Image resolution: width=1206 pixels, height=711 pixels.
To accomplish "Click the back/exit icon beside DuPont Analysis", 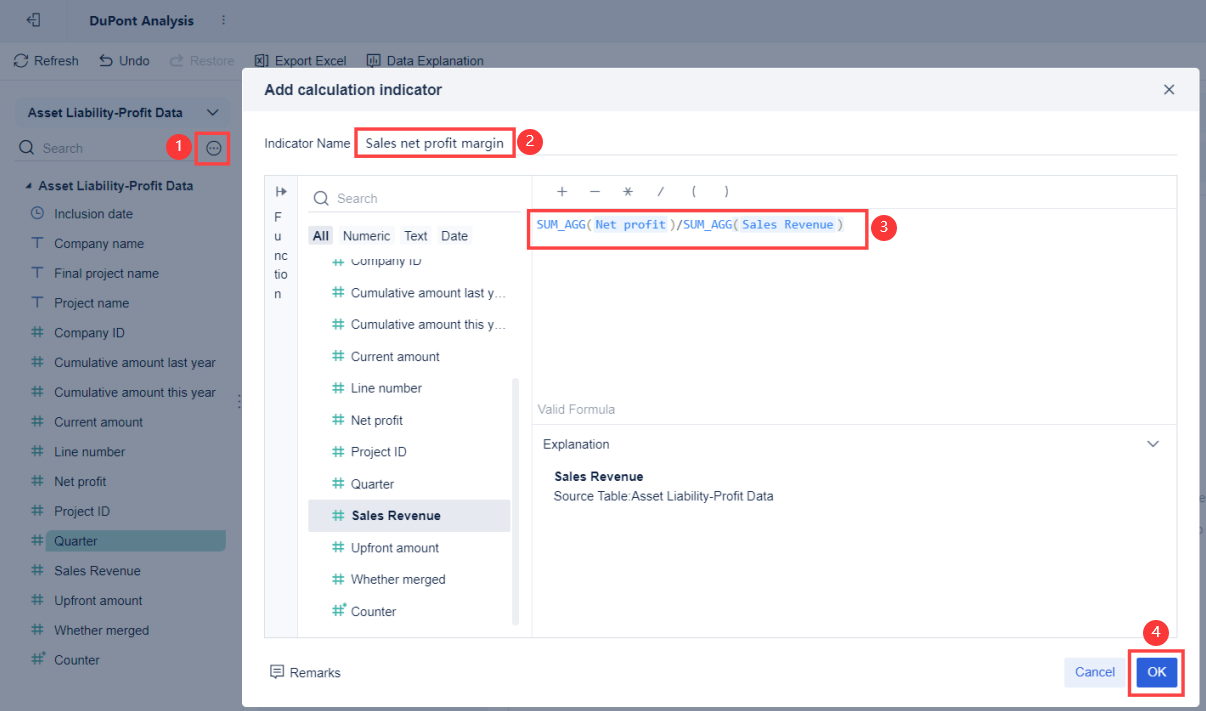I will 33,20.
